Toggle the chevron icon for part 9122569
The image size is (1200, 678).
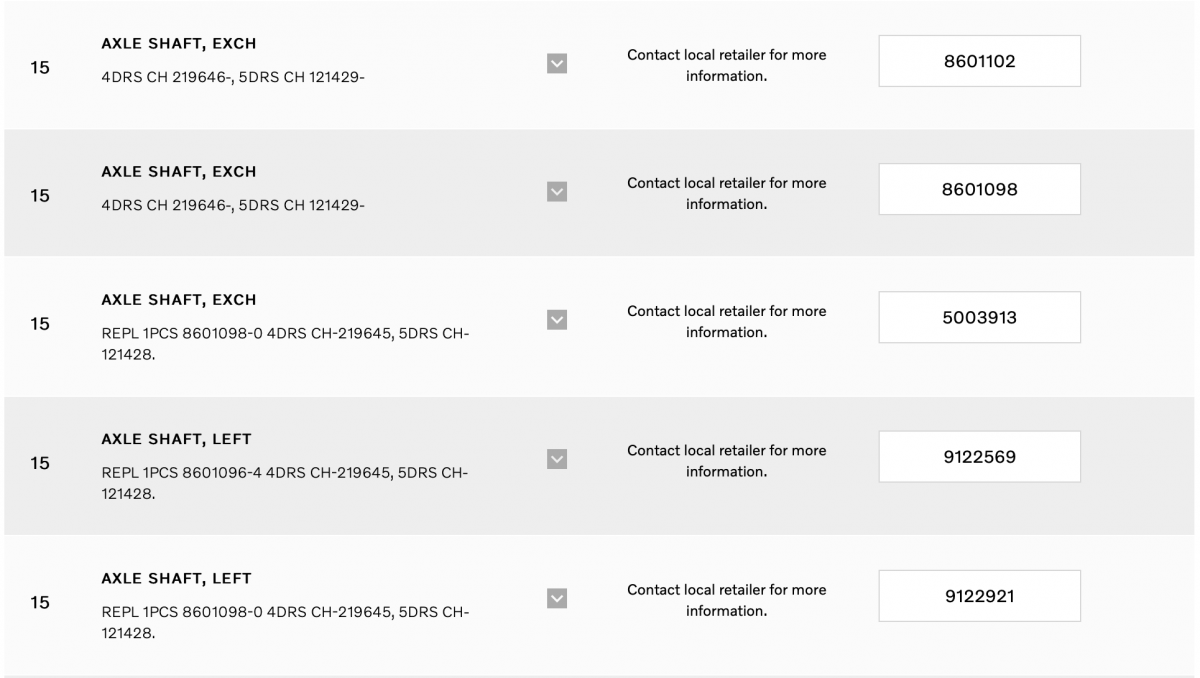pos(557,459)
